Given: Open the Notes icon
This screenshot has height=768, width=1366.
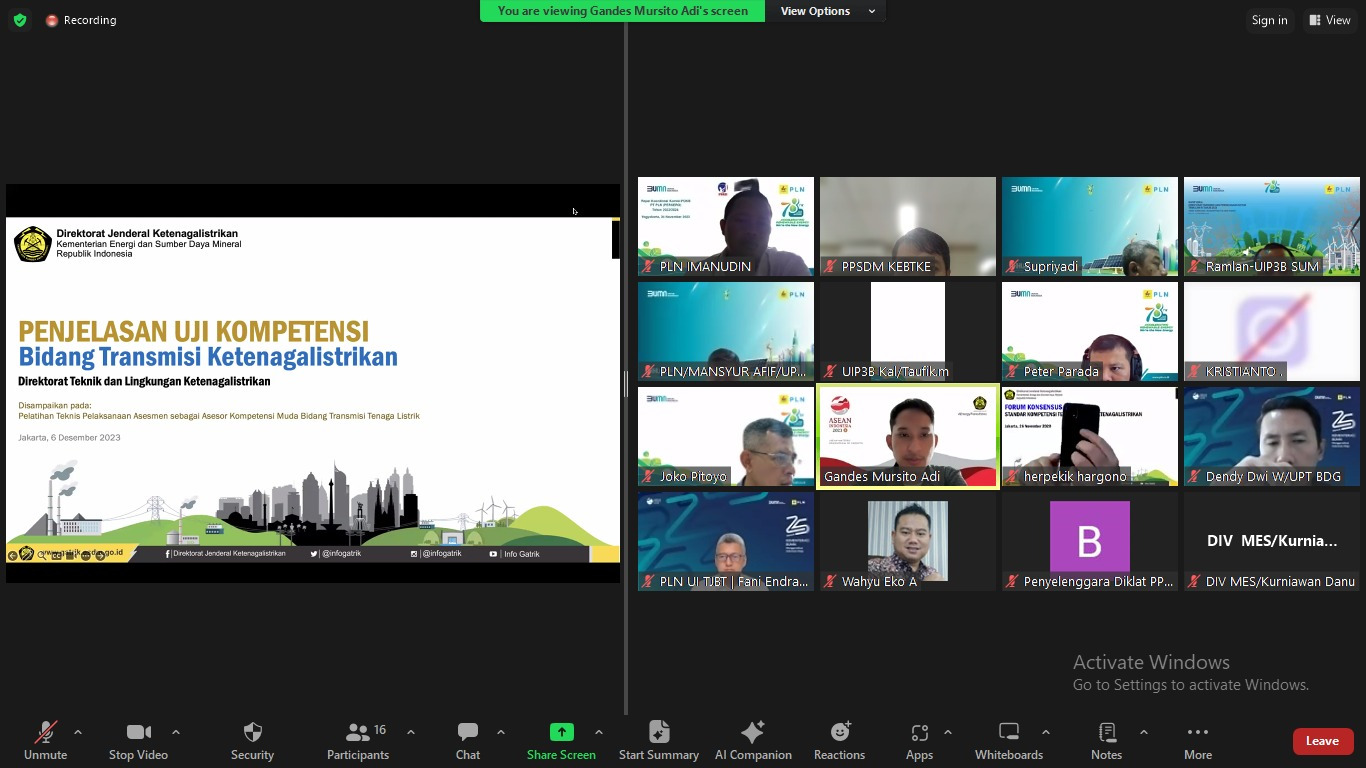Looking at the screenshot, I should coord(1106,732).
